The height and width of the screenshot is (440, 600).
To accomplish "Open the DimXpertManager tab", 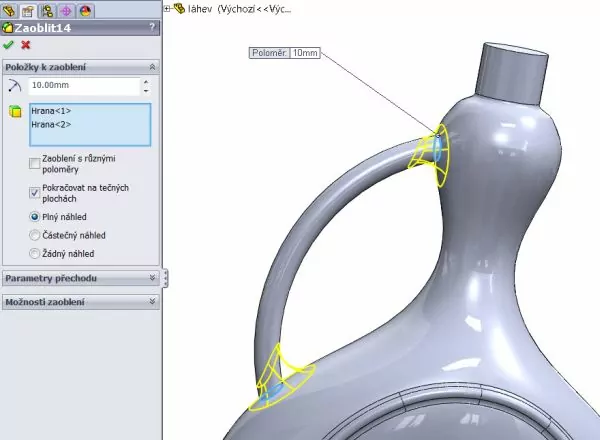I will tap(66, 11).
